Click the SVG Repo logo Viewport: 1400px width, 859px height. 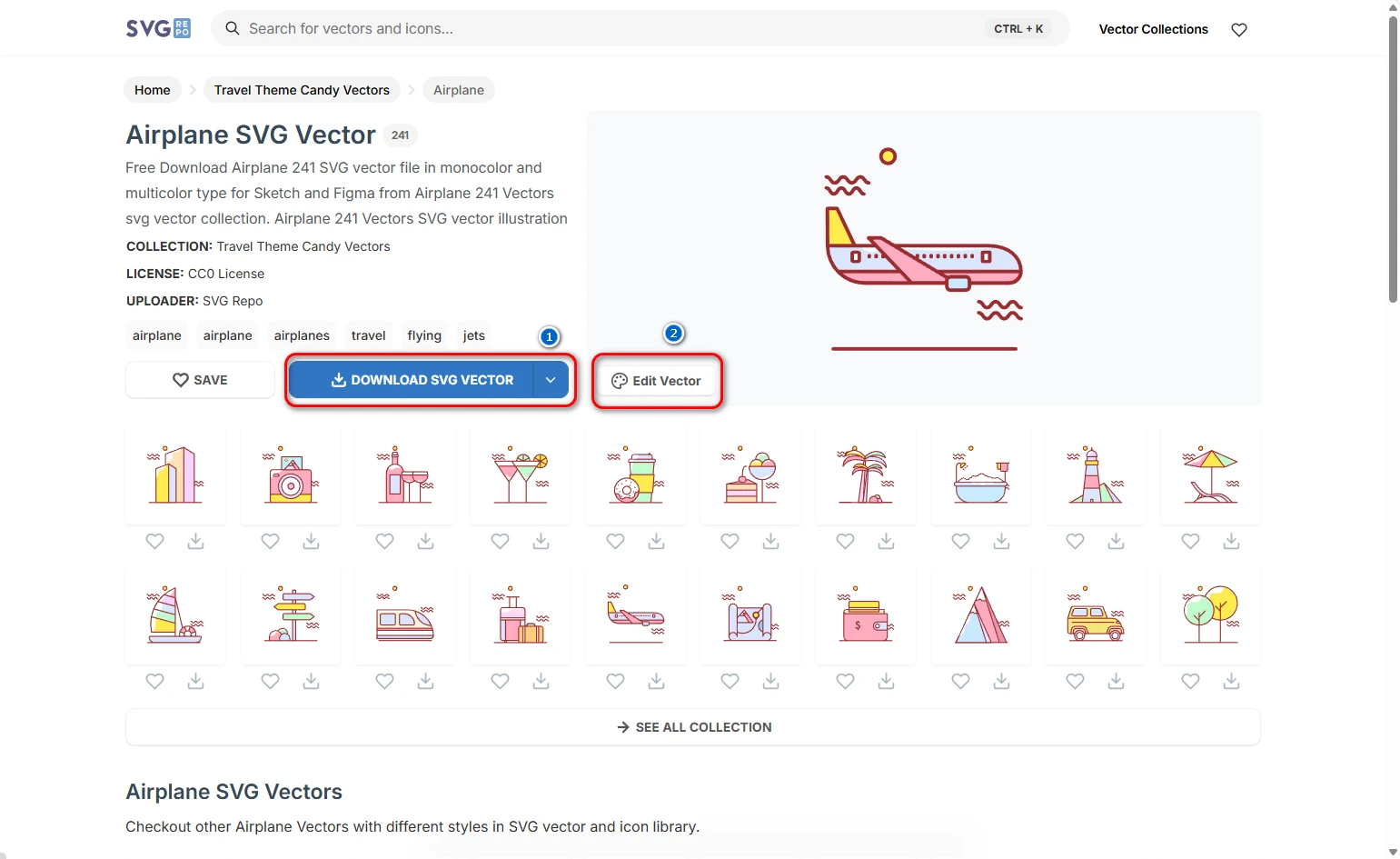coord(158,28)
